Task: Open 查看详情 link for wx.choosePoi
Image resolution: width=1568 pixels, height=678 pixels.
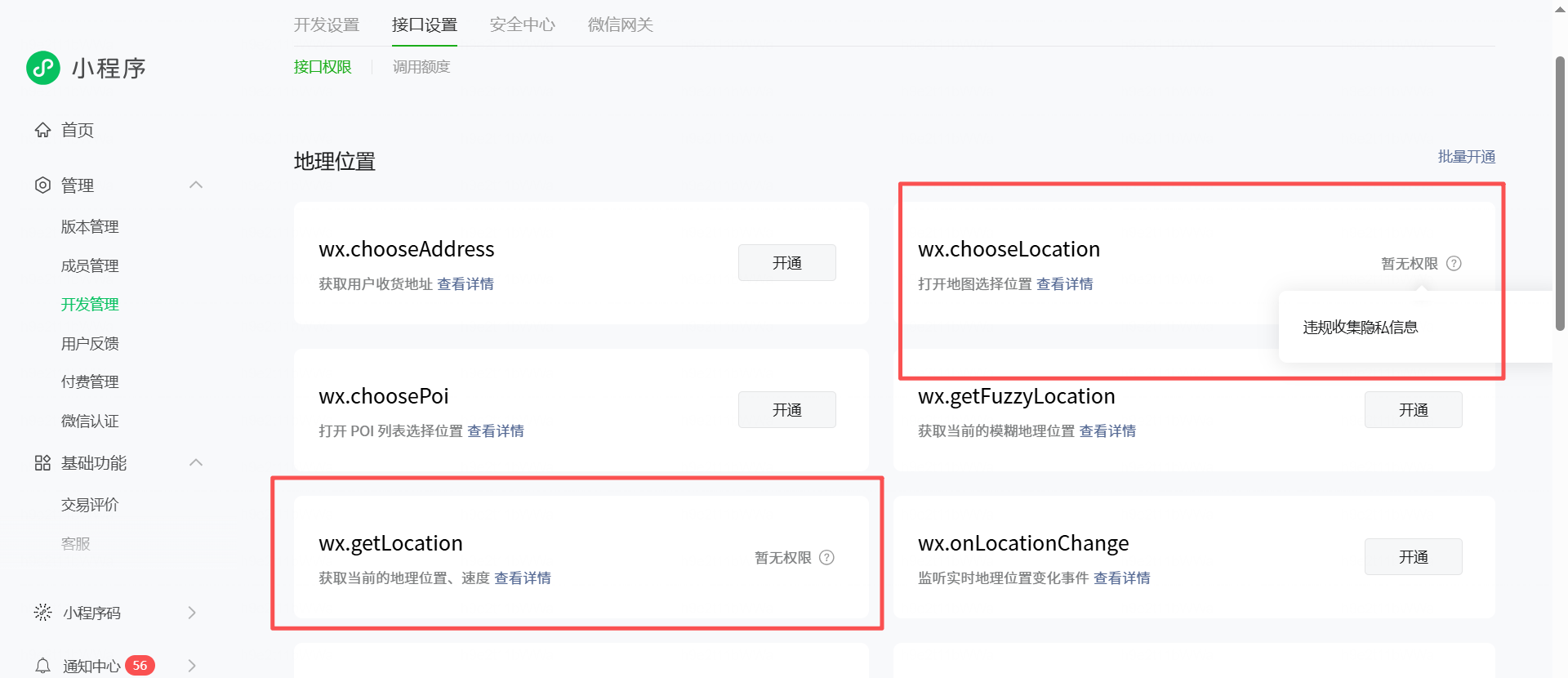Action: point(496,431)
